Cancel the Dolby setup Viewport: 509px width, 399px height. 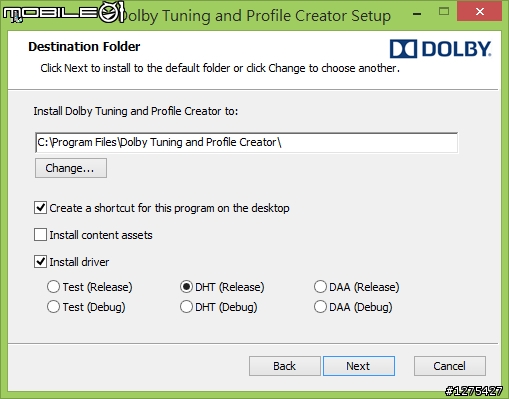[x=450, y=366]
